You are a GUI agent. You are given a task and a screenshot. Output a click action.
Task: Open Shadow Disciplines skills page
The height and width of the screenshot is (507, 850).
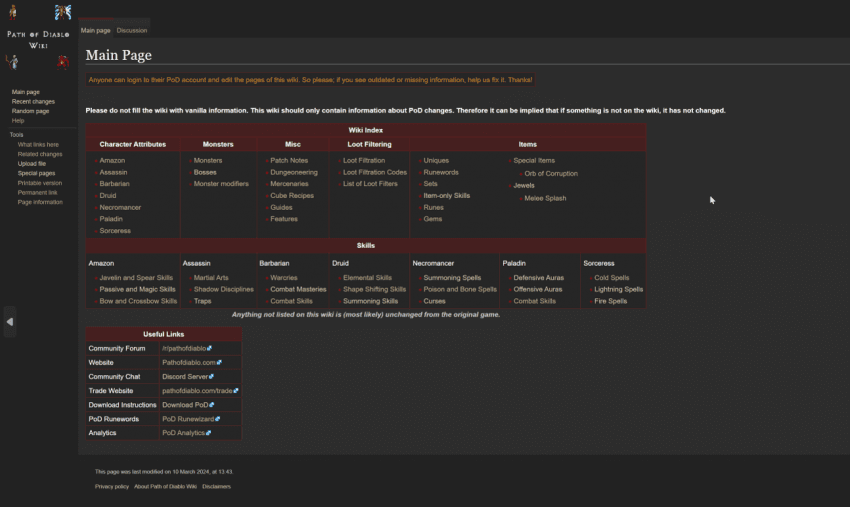[x=223, y=290]
